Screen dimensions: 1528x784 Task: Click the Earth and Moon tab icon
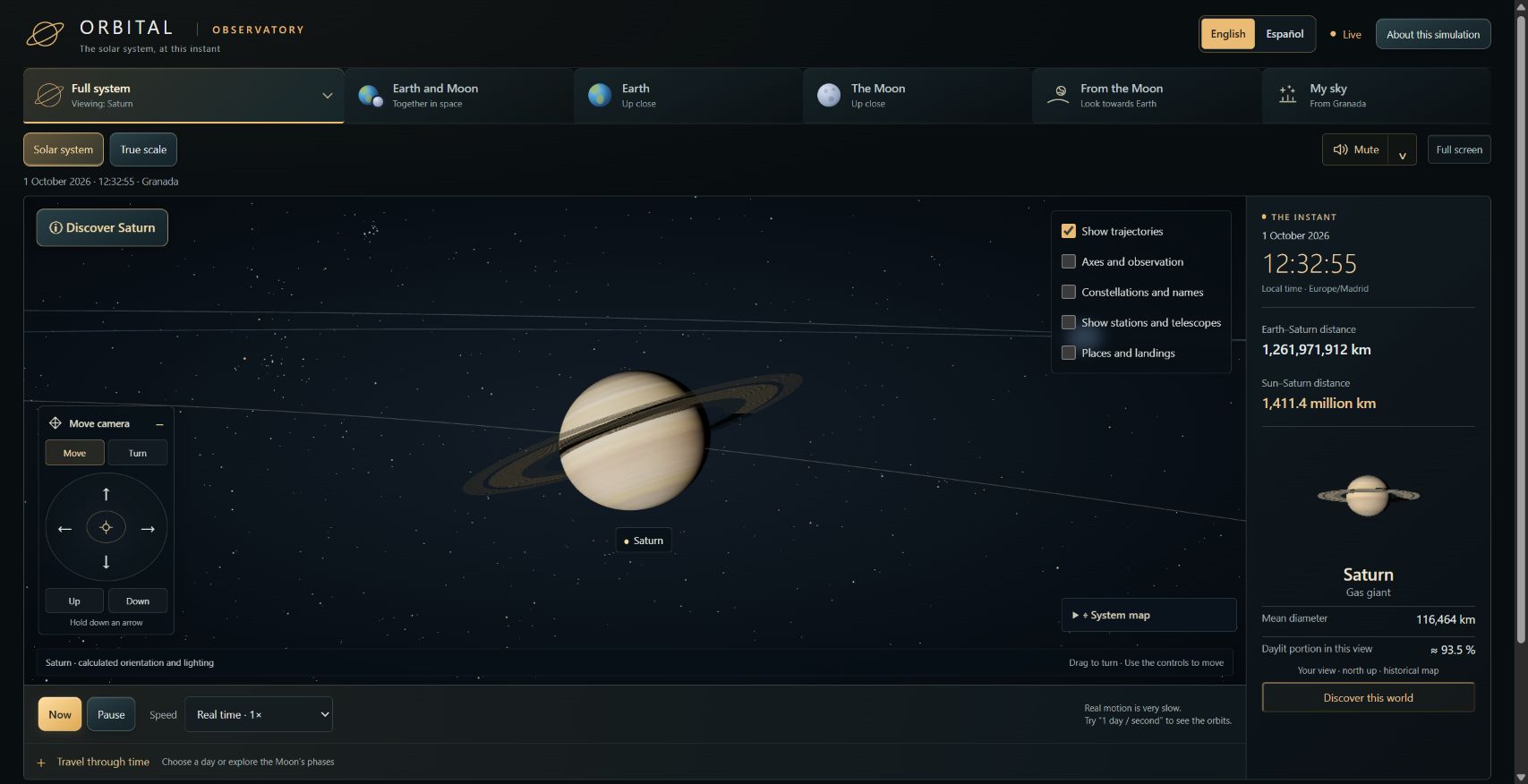click(x=371, y=95)
